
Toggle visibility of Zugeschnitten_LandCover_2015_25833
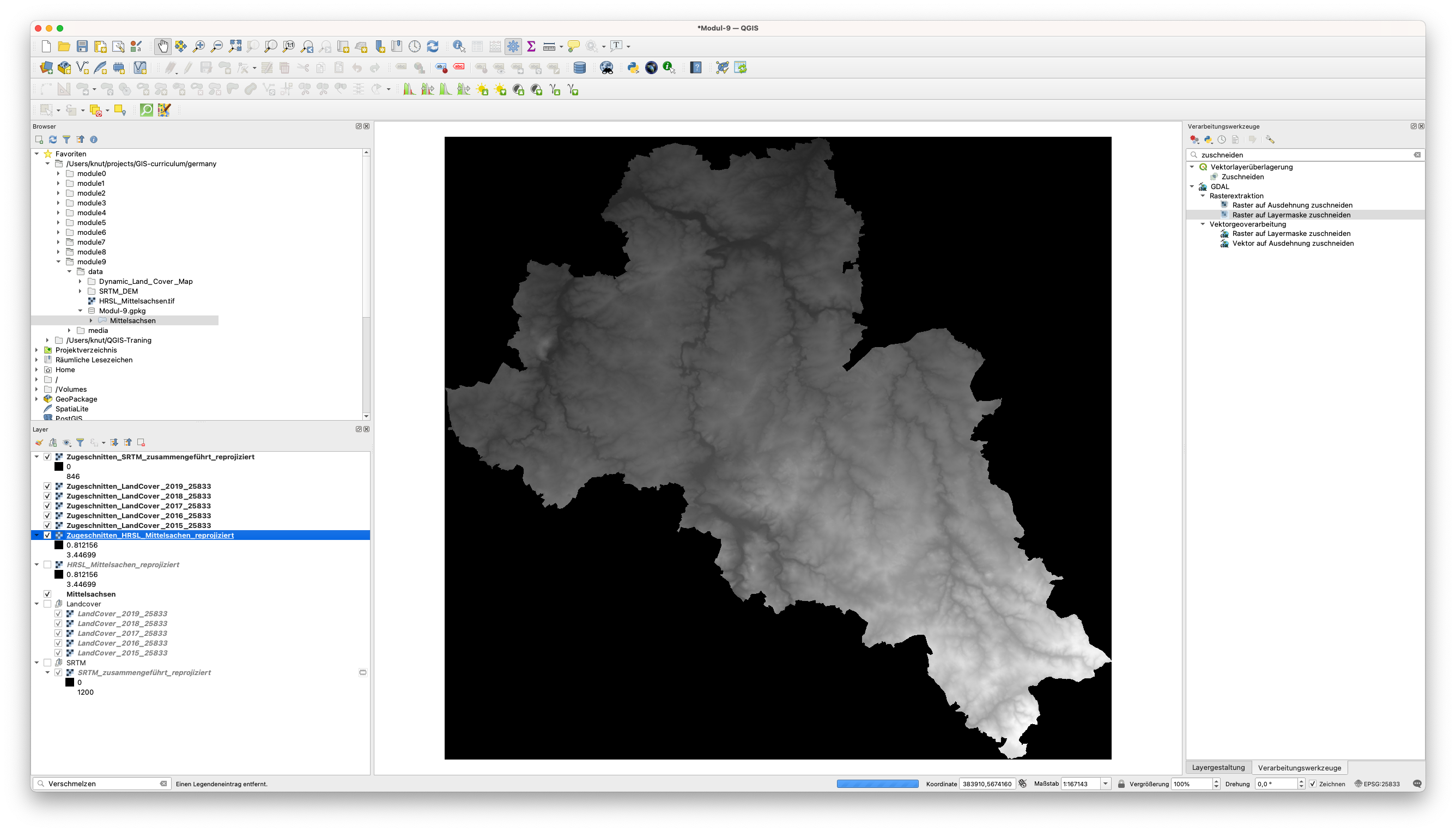click(47, 525)
